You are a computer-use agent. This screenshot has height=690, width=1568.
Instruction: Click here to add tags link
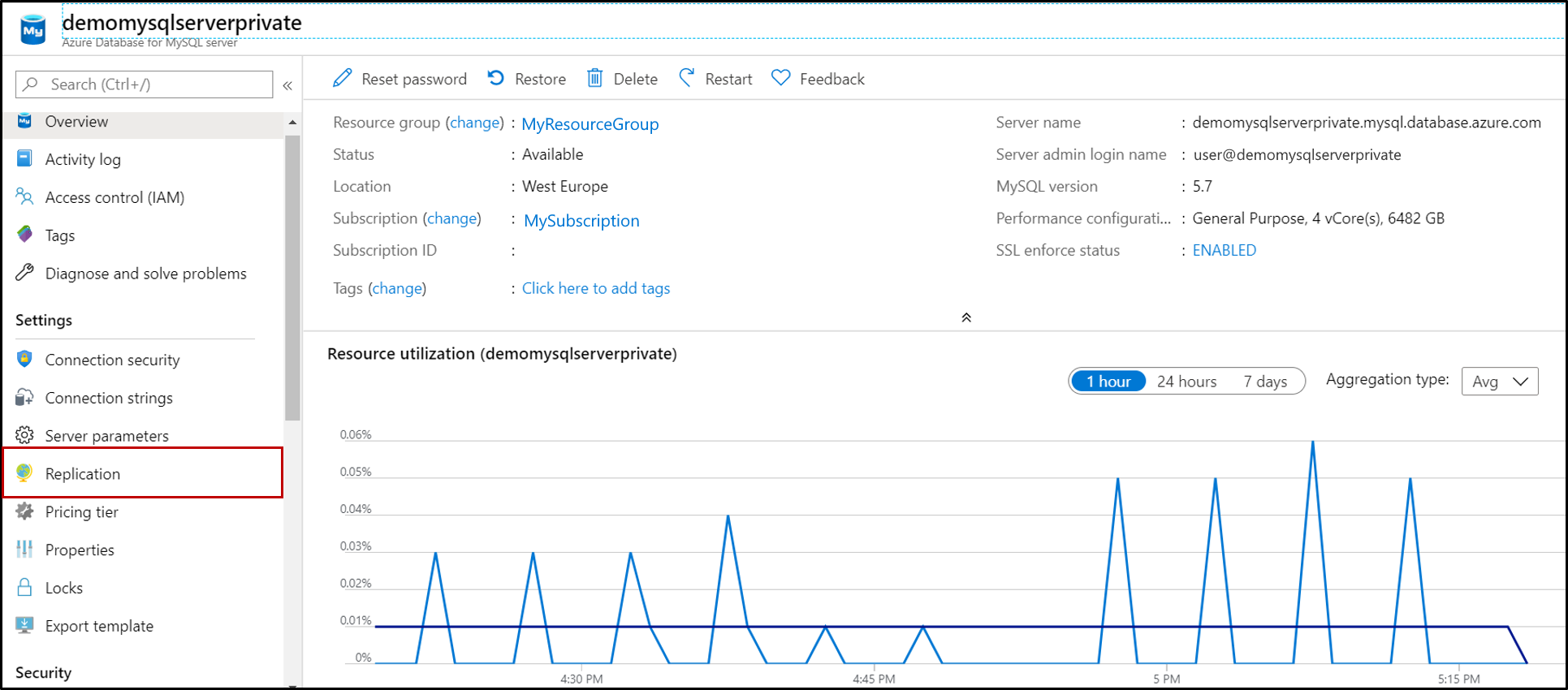[596, 288]
